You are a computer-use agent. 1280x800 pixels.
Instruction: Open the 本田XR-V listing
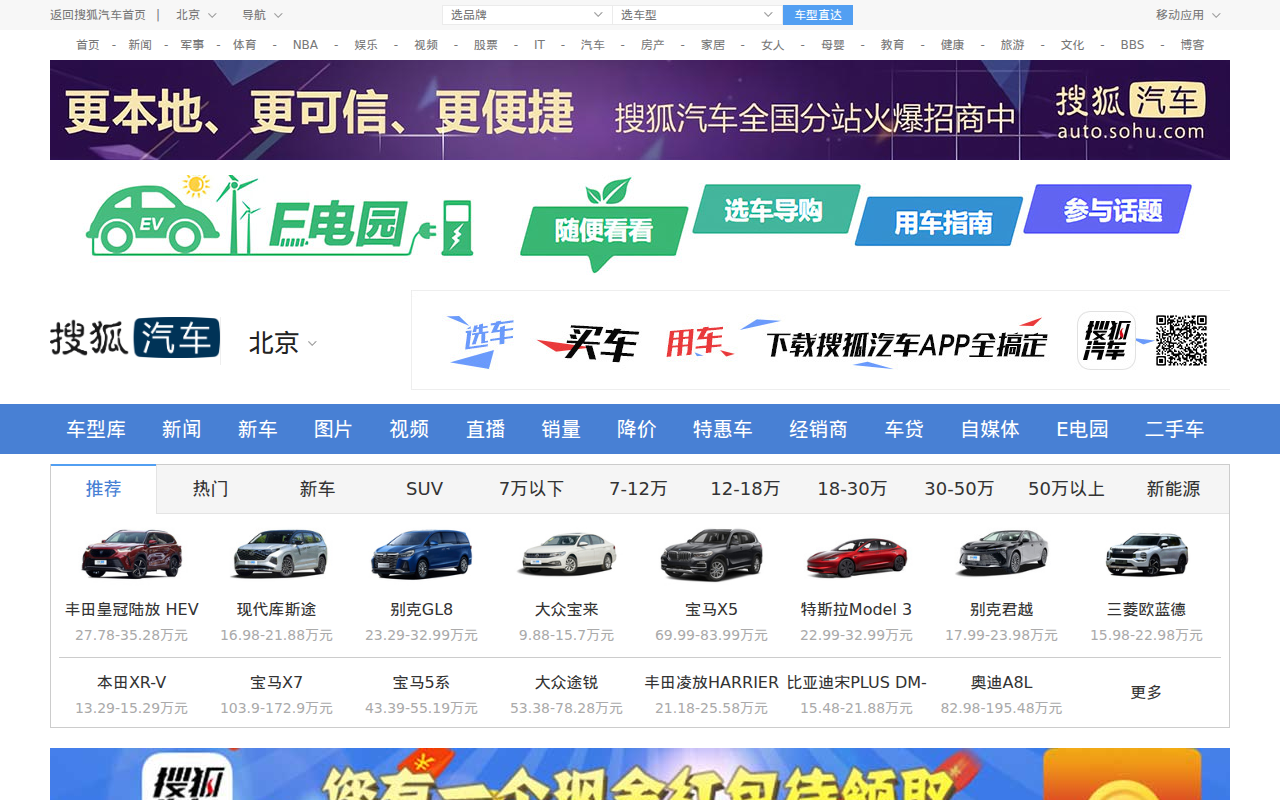tap(131, 683)
